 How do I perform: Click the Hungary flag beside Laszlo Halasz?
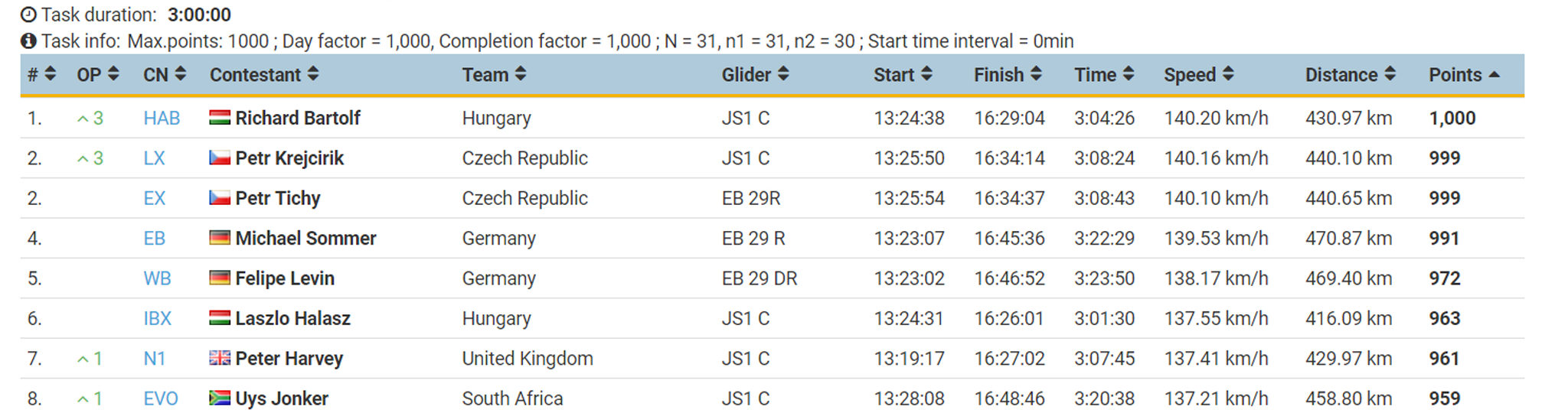click(220, 318)
